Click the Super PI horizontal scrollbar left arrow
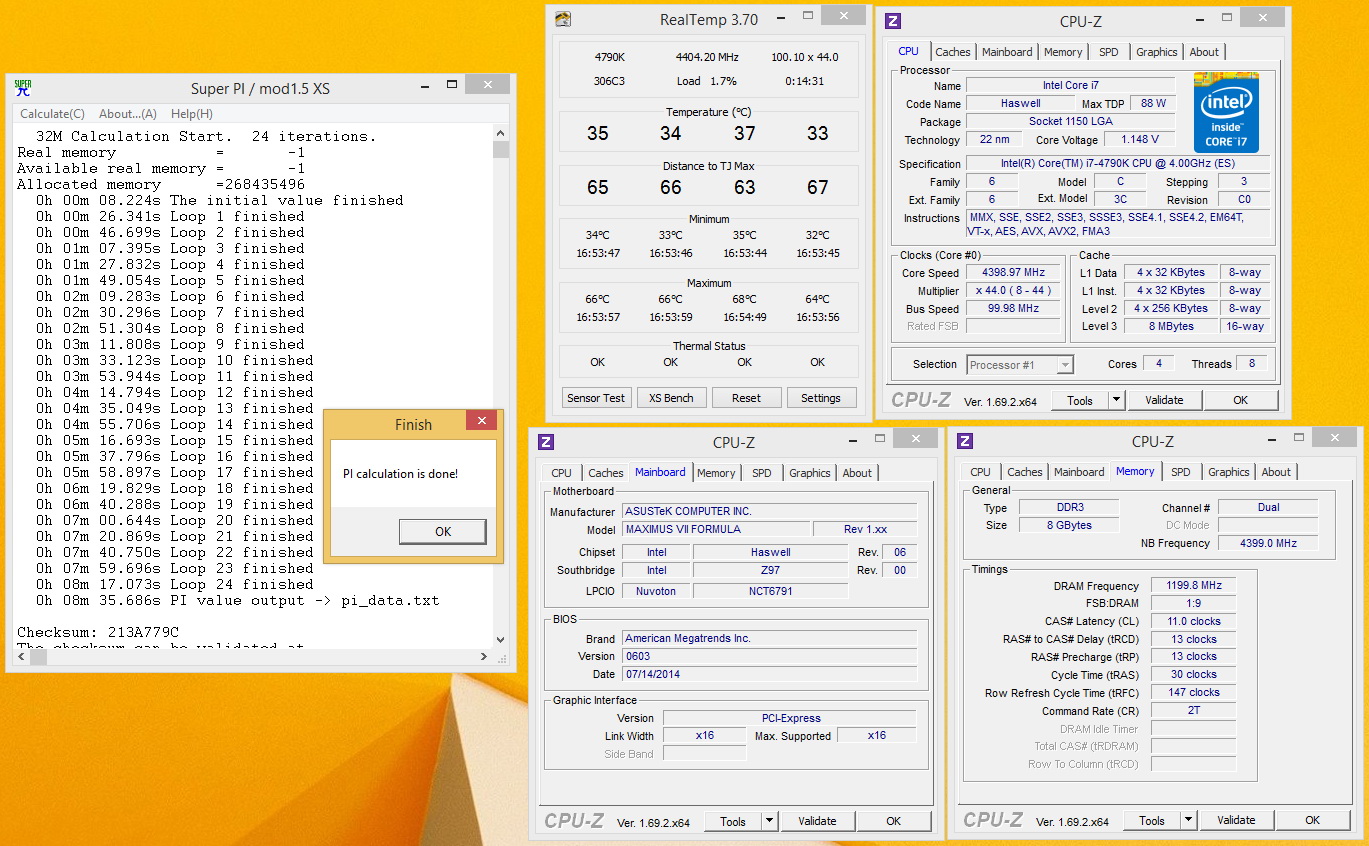This screenshot has width=1369, height=846. click(20, 656)
